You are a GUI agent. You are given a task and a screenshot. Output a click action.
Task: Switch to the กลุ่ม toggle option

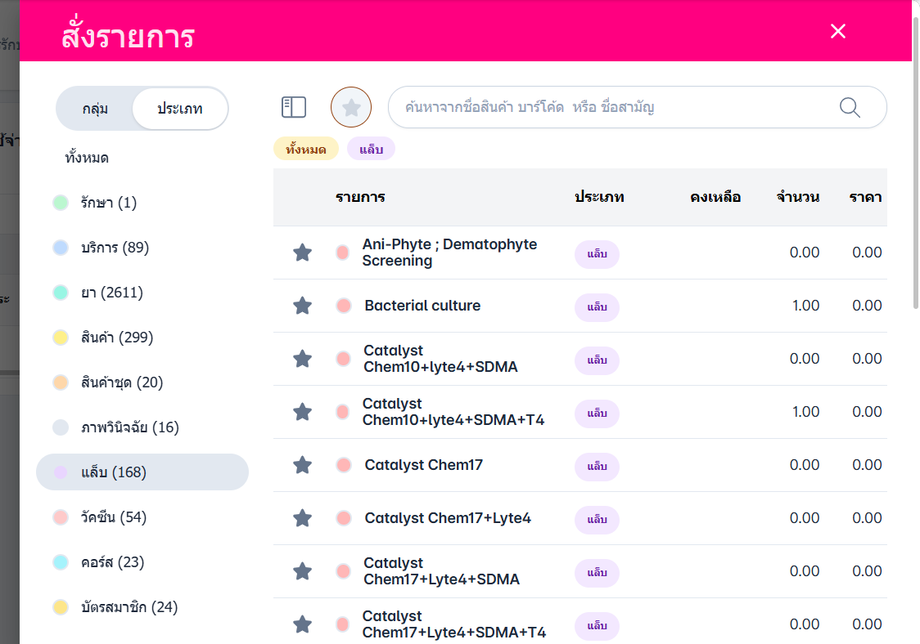click(x=96, y=108)
